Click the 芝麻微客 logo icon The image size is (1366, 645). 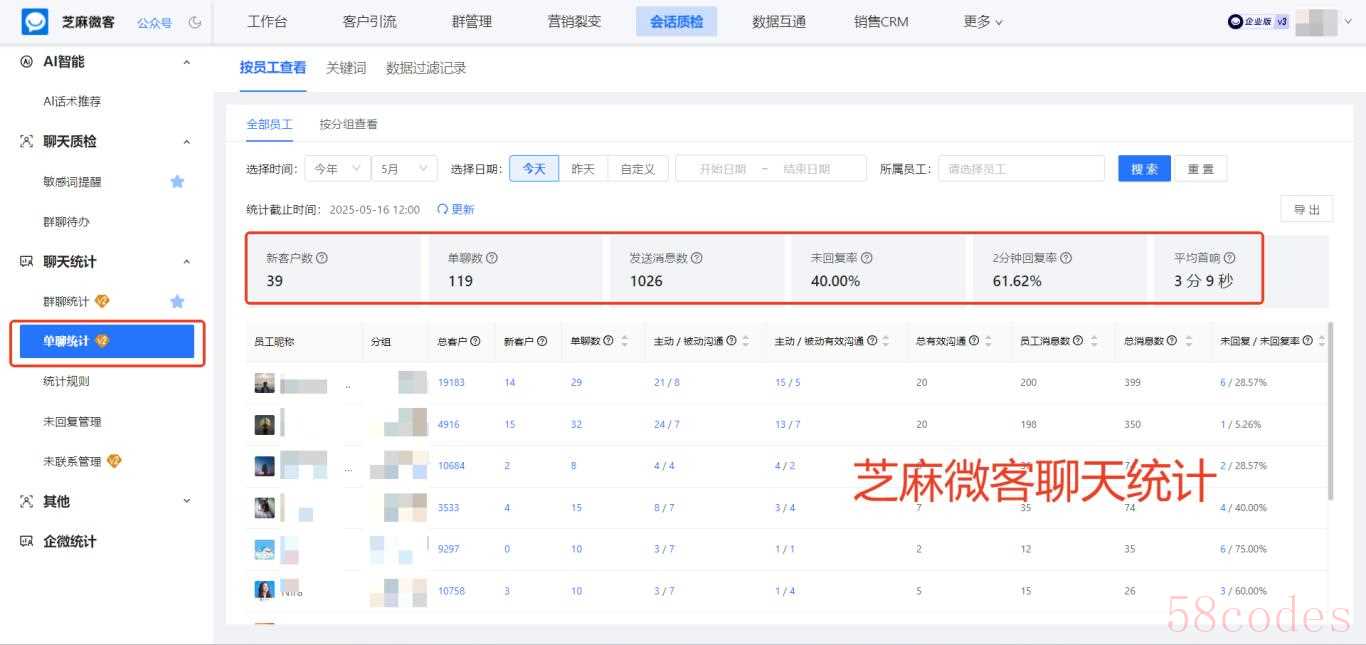35,21
